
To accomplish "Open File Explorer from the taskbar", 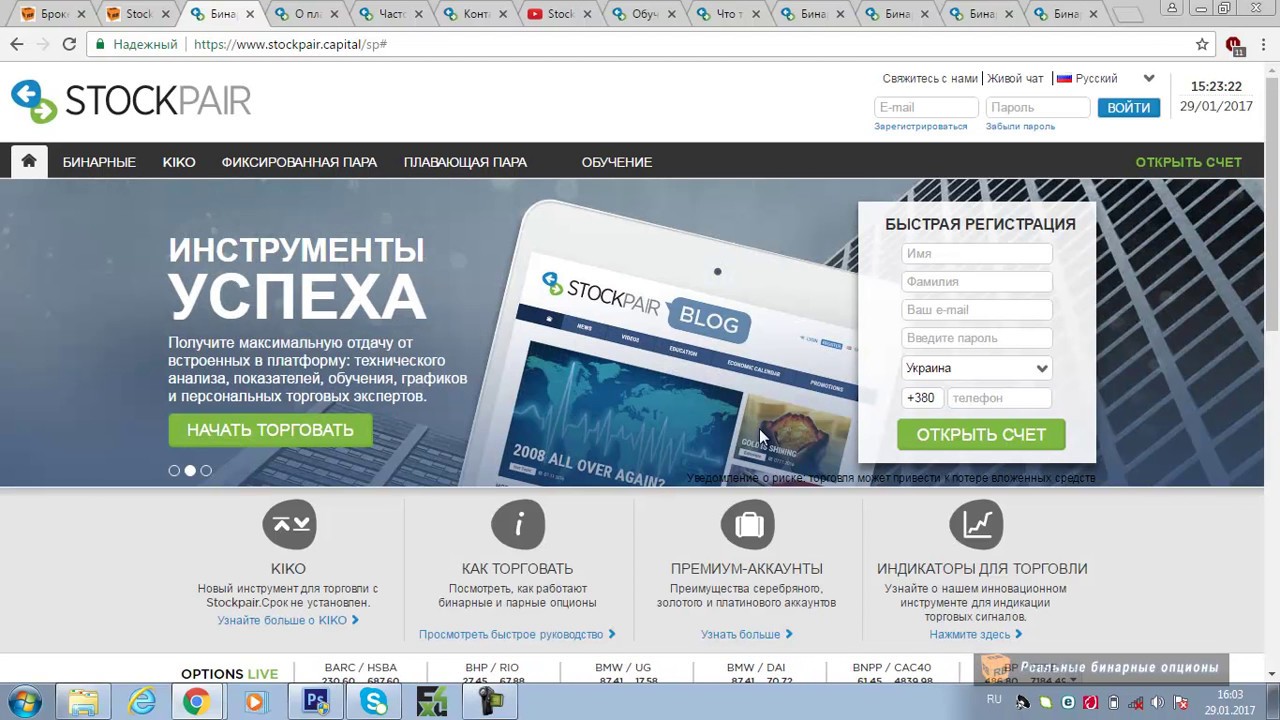I will [84, 702].
